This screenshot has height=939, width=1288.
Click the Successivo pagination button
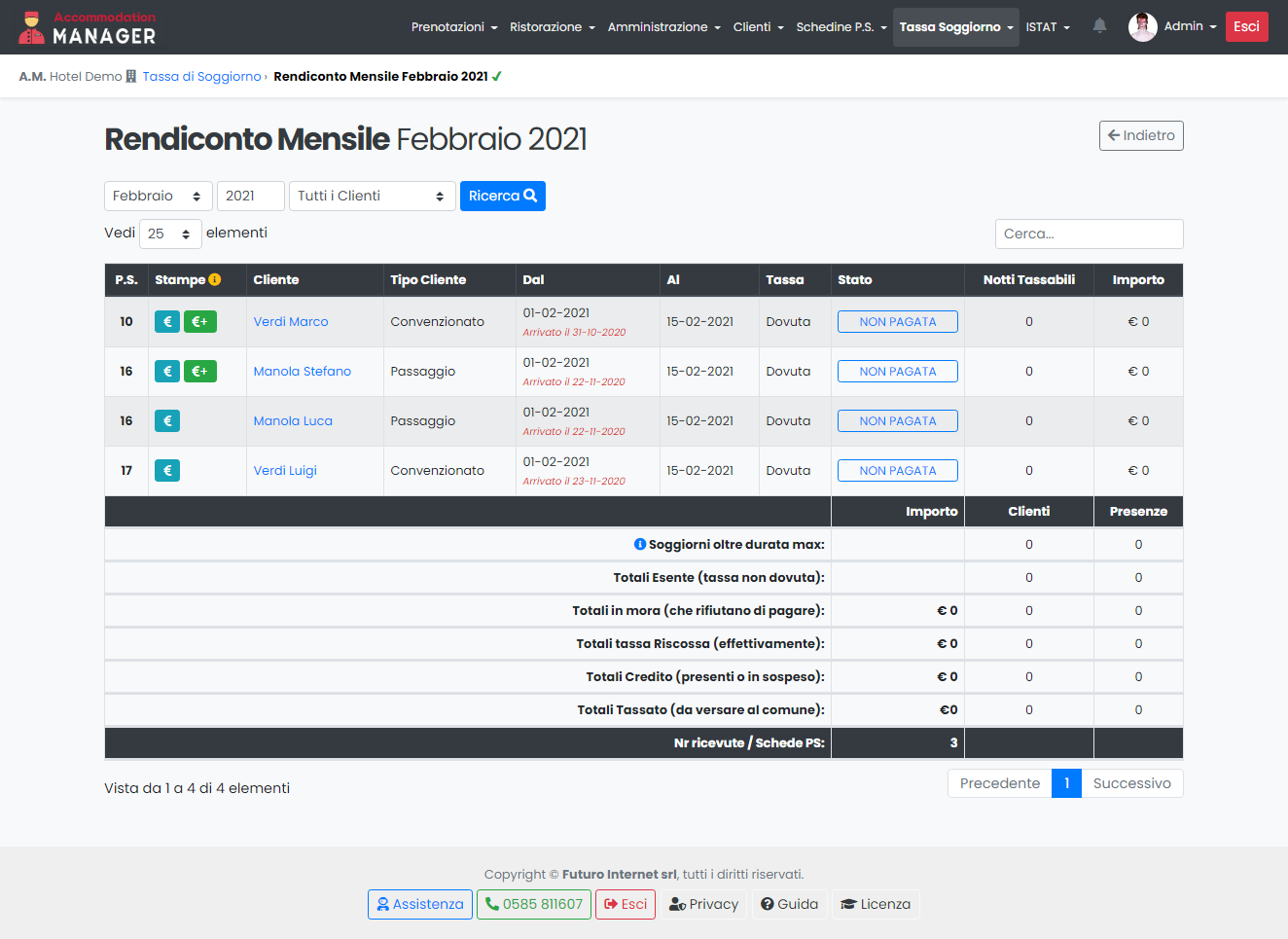1131,784
